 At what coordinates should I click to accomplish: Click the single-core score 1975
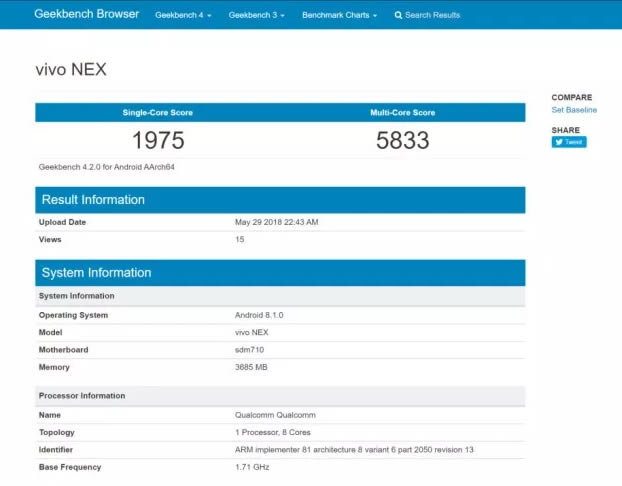[x=158, y=141]
